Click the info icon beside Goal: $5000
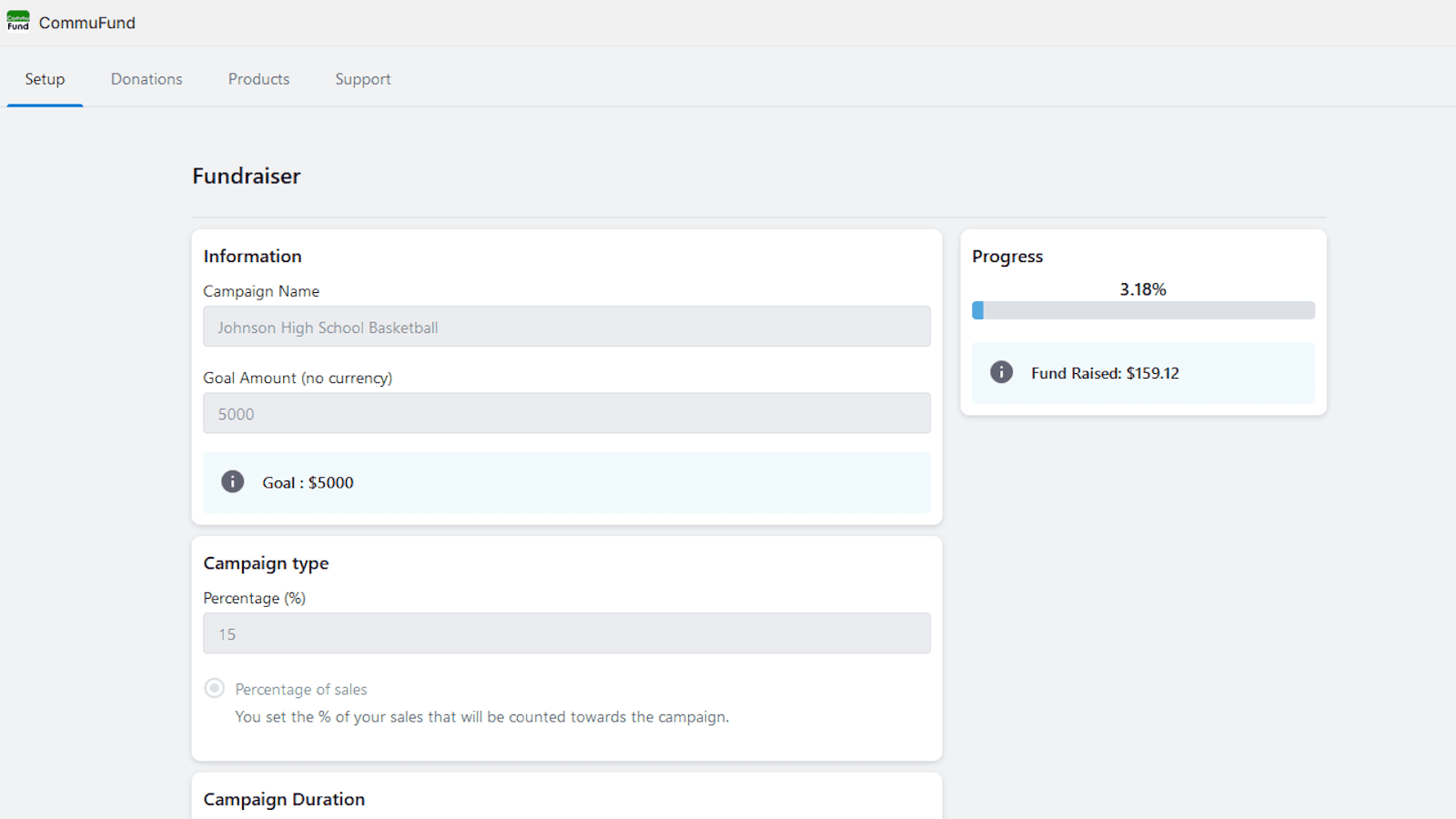This screenshot has width=1456, height=819. pos(233,481)
